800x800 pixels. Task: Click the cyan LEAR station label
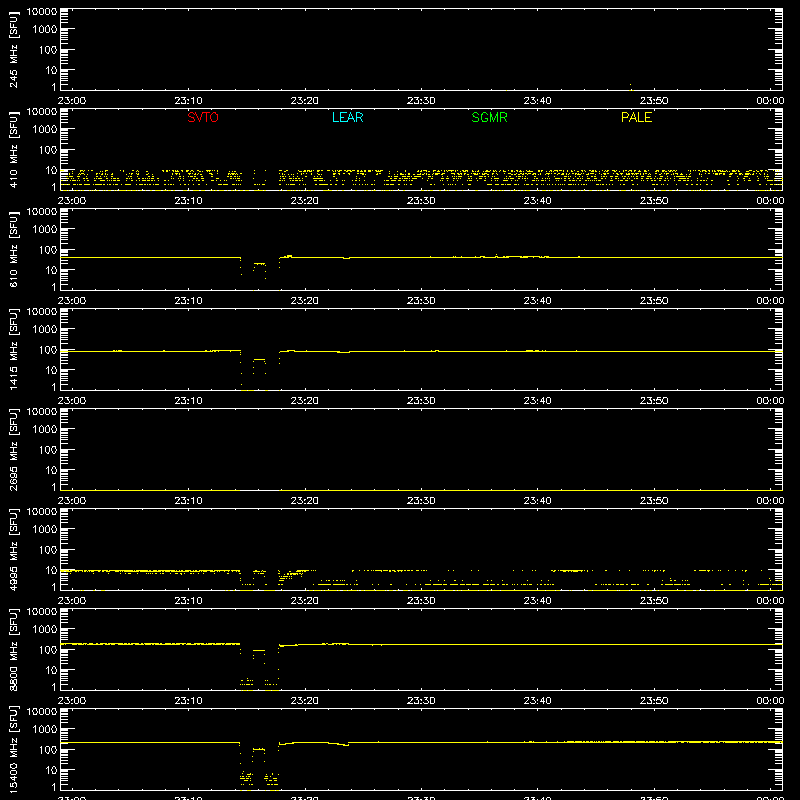pos(347,117)
